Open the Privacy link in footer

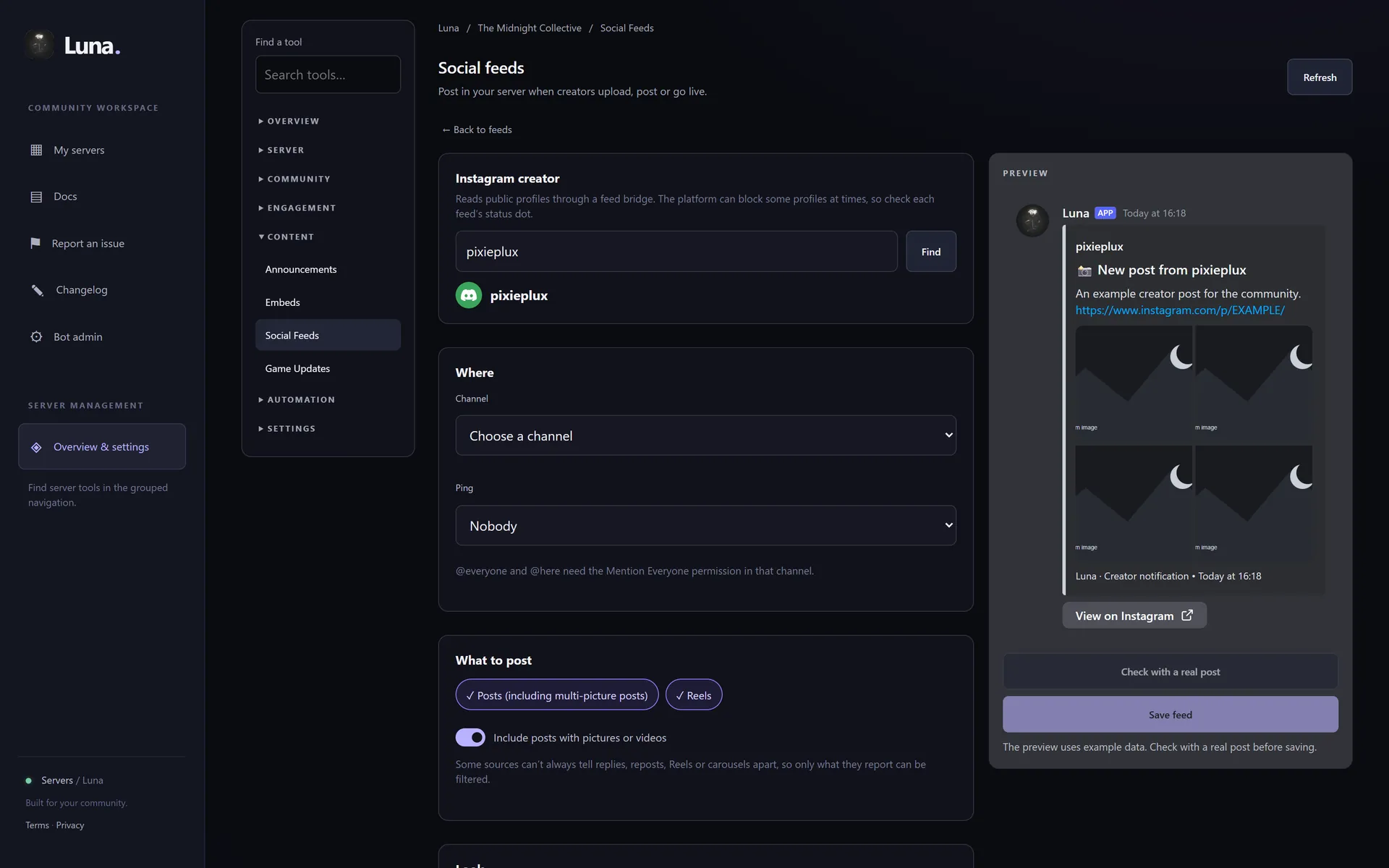coord(70,825)
